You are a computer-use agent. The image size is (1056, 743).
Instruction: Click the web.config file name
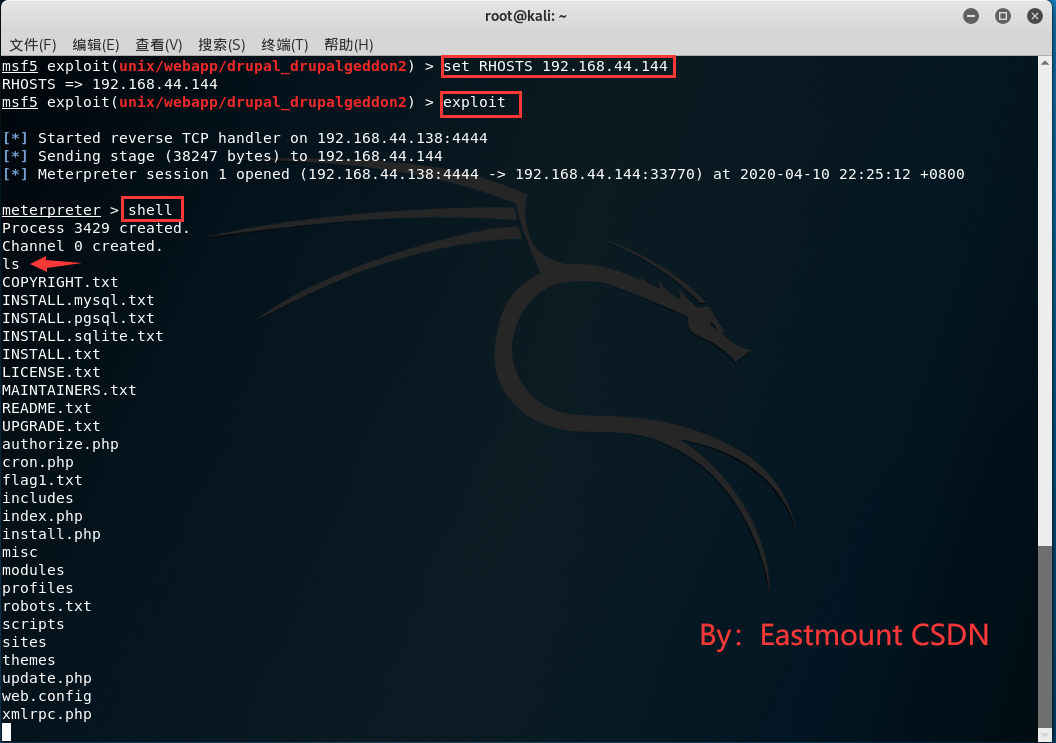tap(46, 697)
